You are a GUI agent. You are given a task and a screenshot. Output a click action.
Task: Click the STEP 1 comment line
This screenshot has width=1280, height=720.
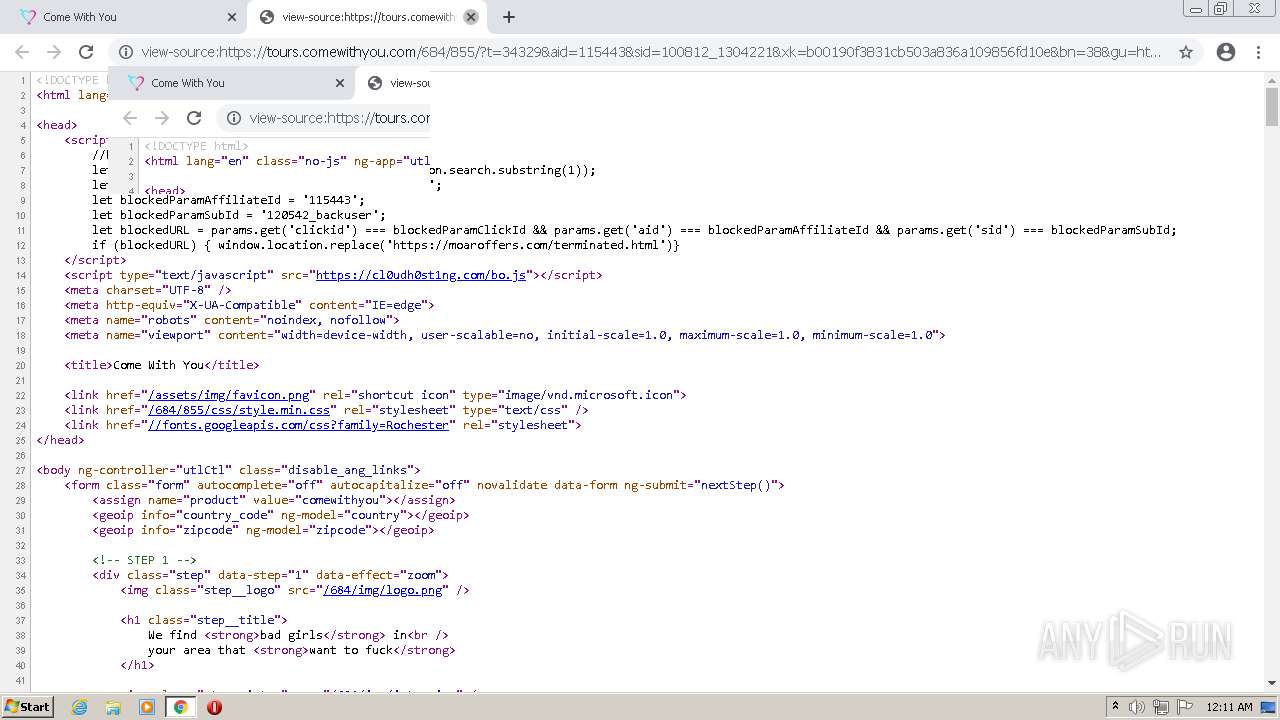coord(145,560)
